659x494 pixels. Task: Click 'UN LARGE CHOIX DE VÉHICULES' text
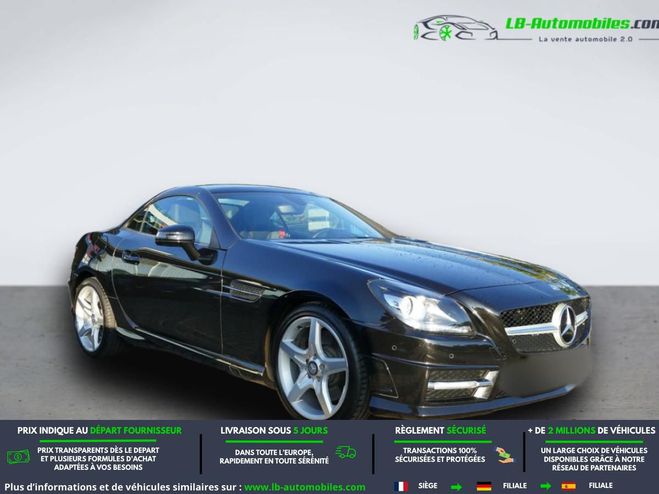coord(594,450)
